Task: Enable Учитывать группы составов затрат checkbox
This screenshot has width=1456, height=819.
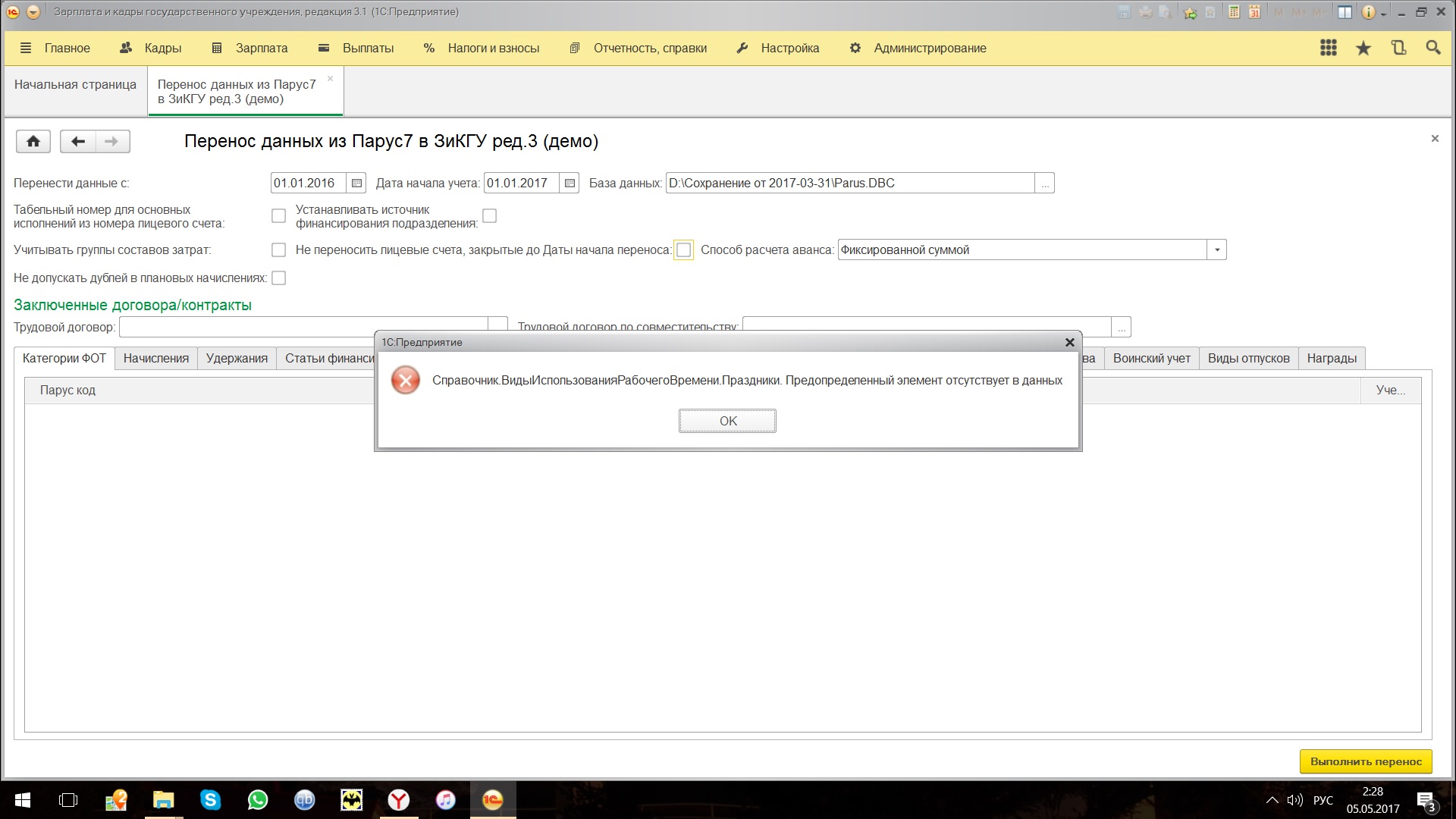Action: pyautogui.click(x=278, y=249)
